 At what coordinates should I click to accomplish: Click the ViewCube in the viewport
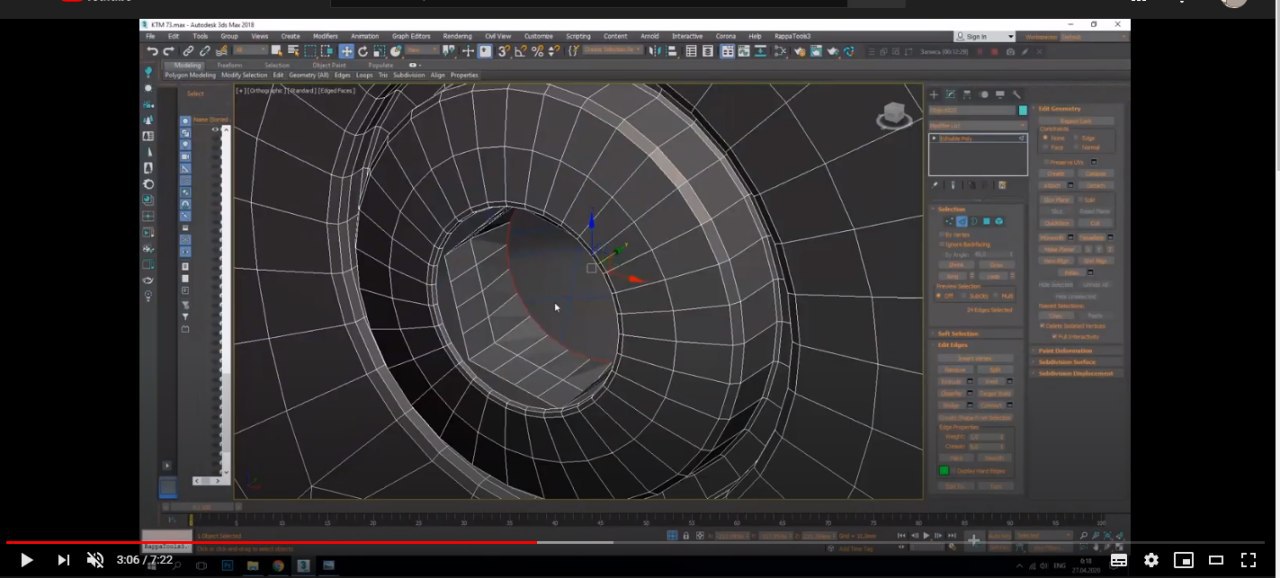pos(893,116)
